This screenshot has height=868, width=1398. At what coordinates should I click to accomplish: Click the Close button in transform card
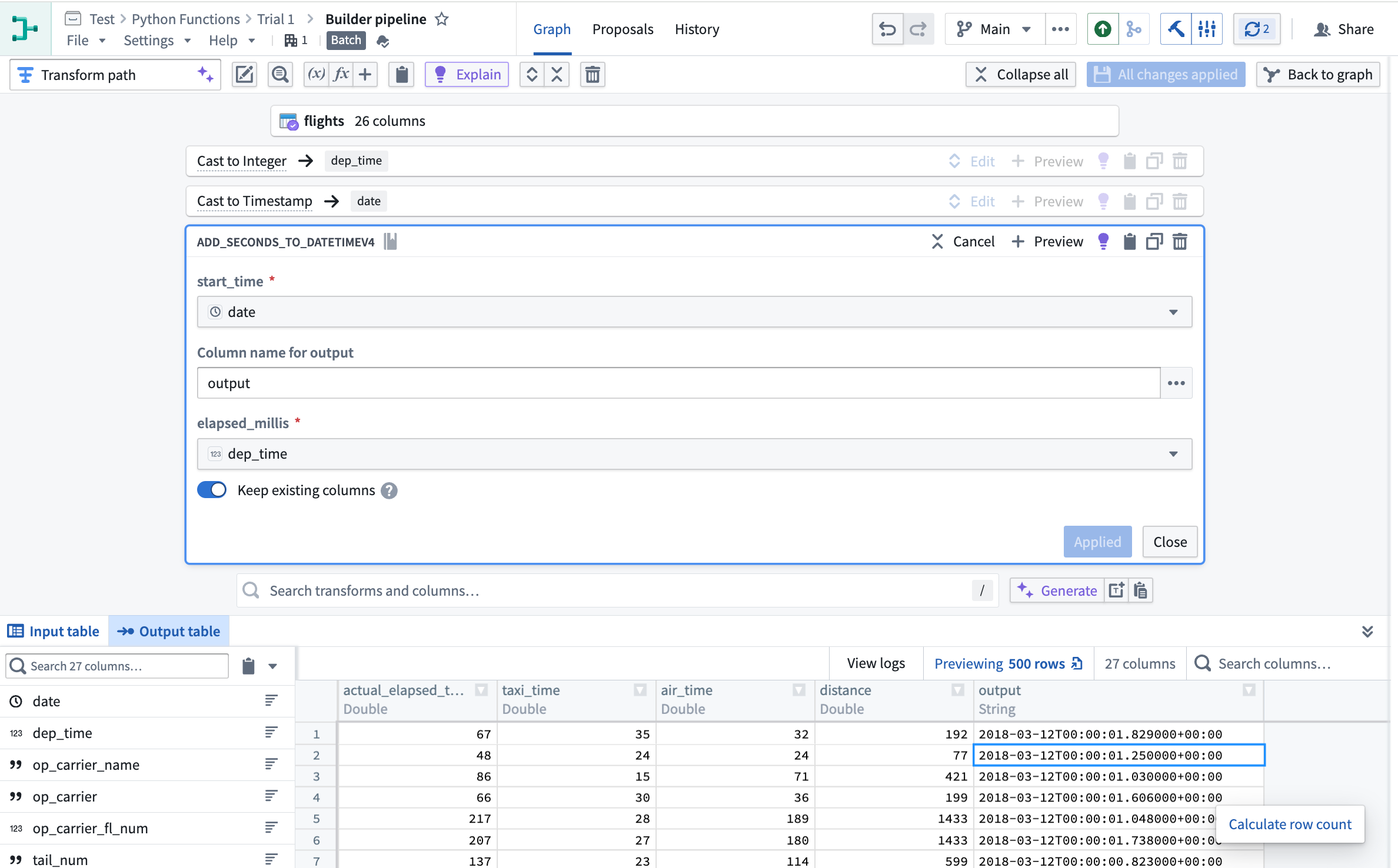coord(1170,542)
